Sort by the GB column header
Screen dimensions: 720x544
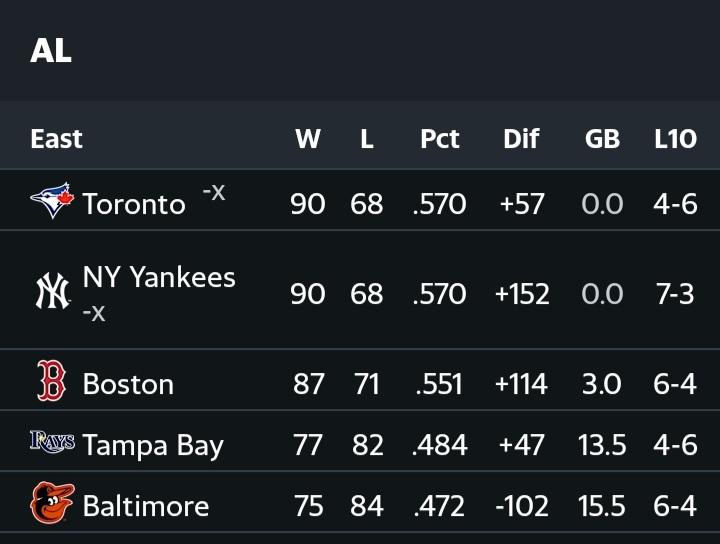(602, 138)
